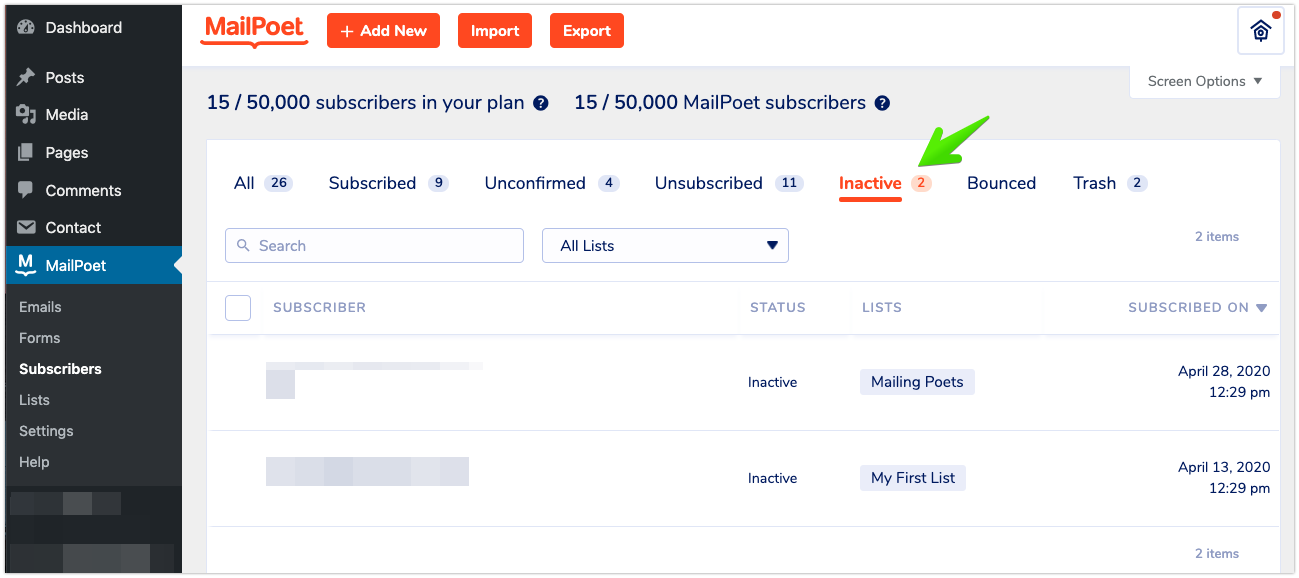The width and height of the screenshot is (1299, 578).
Task: Click the subscriber Search field
Action: click(x=374, y=246)
